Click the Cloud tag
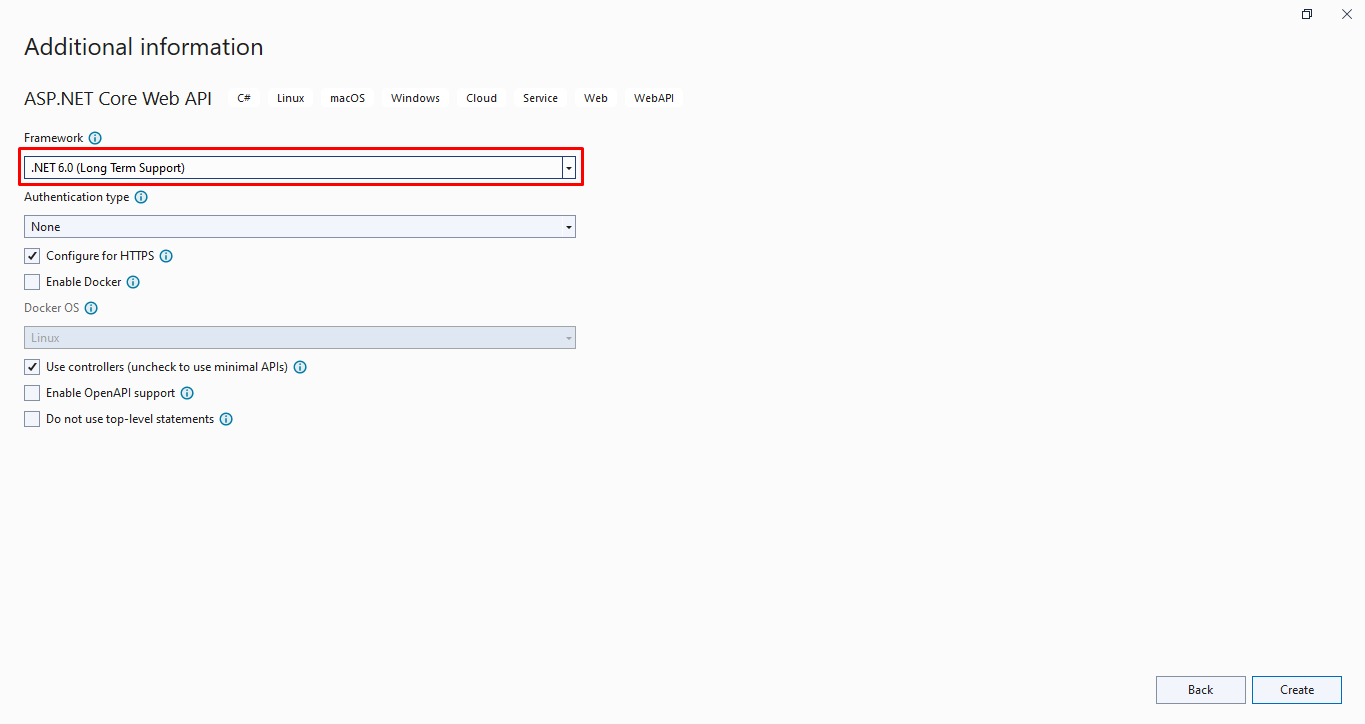 pyautogui.click(x=481, y=98)
